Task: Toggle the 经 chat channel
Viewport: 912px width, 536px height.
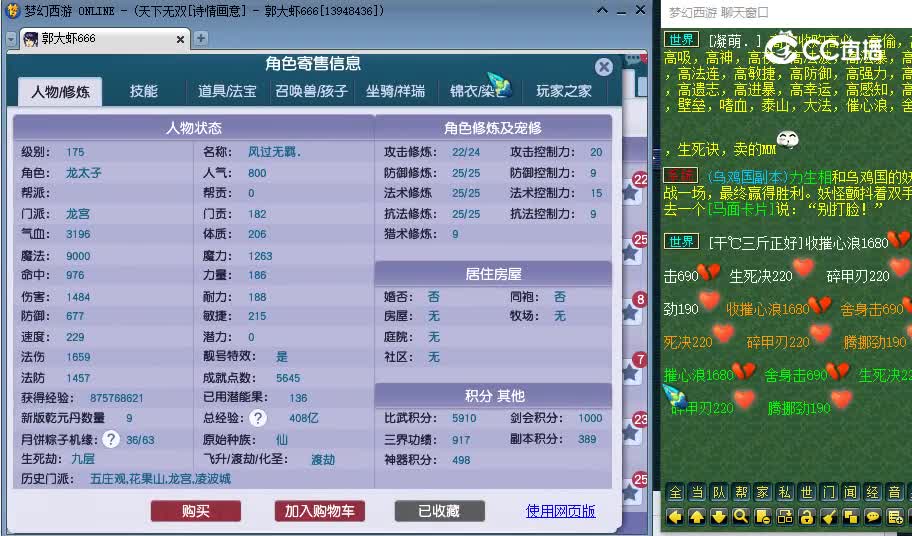Action: pyautogui.click(x=872, y=492)
